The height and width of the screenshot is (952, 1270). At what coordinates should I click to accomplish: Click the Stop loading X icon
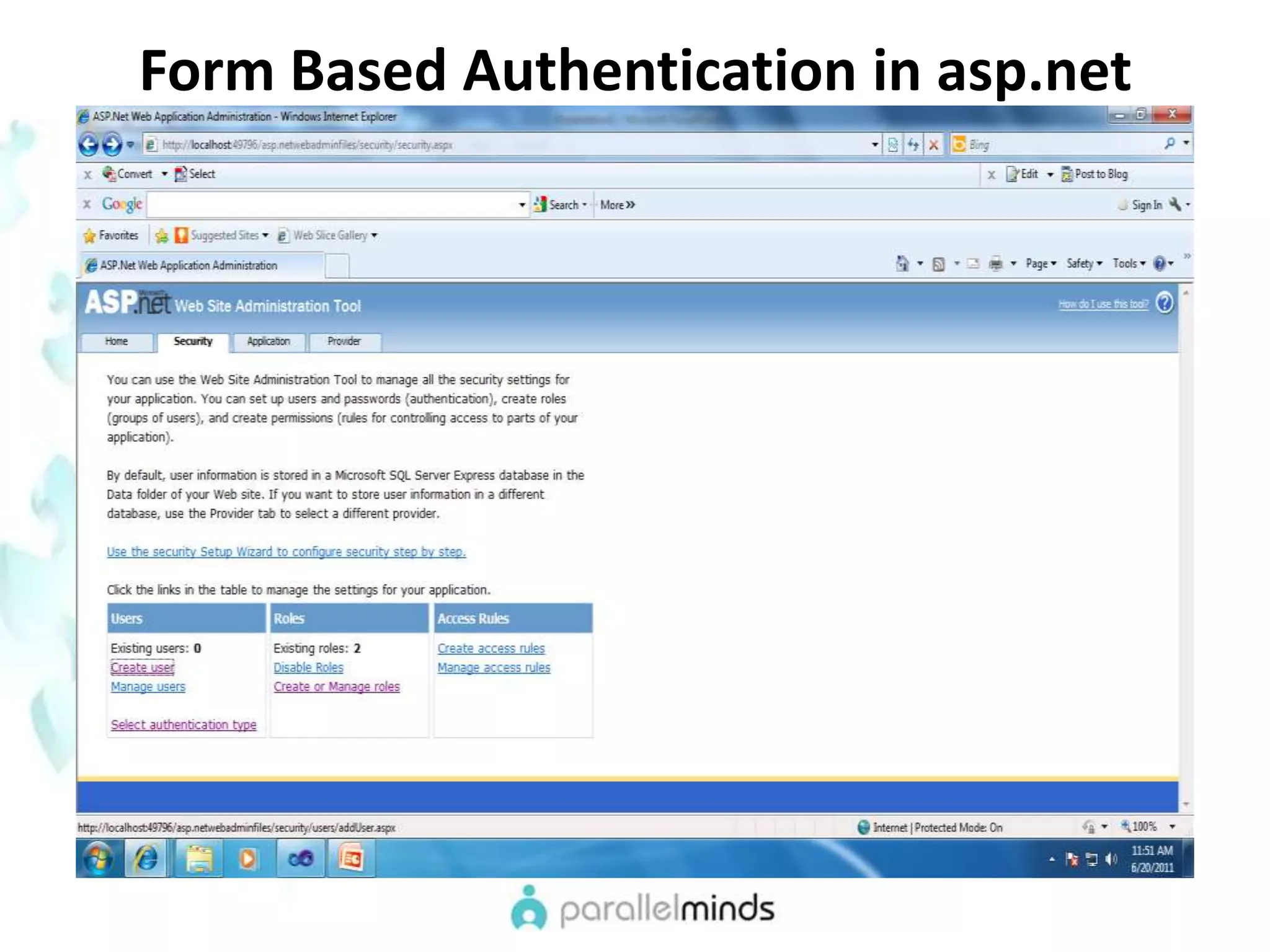[x=933, y=145]
